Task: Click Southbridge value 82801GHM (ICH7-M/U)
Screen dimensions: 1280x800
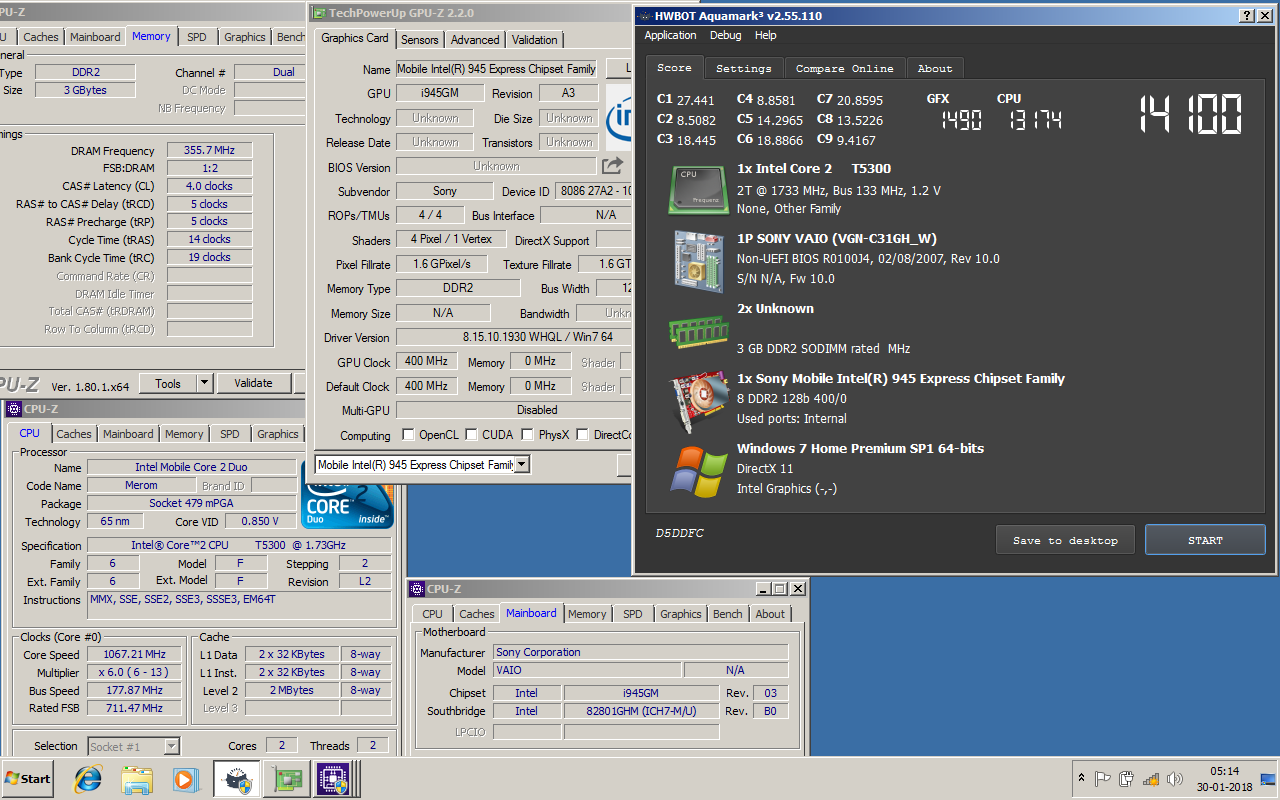Action: 641,711
